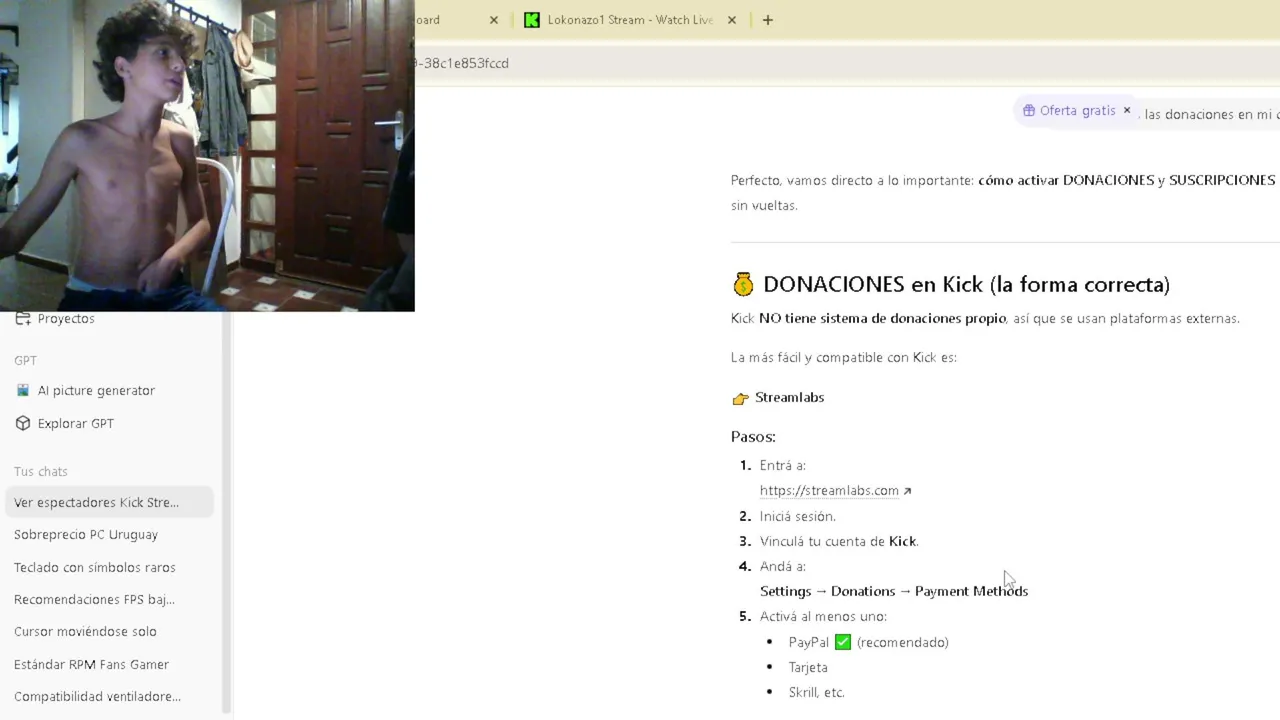Click the 'Streamlabs' bold text
The height and width of the screenshot is (720, 1280).
click(789, 397)
